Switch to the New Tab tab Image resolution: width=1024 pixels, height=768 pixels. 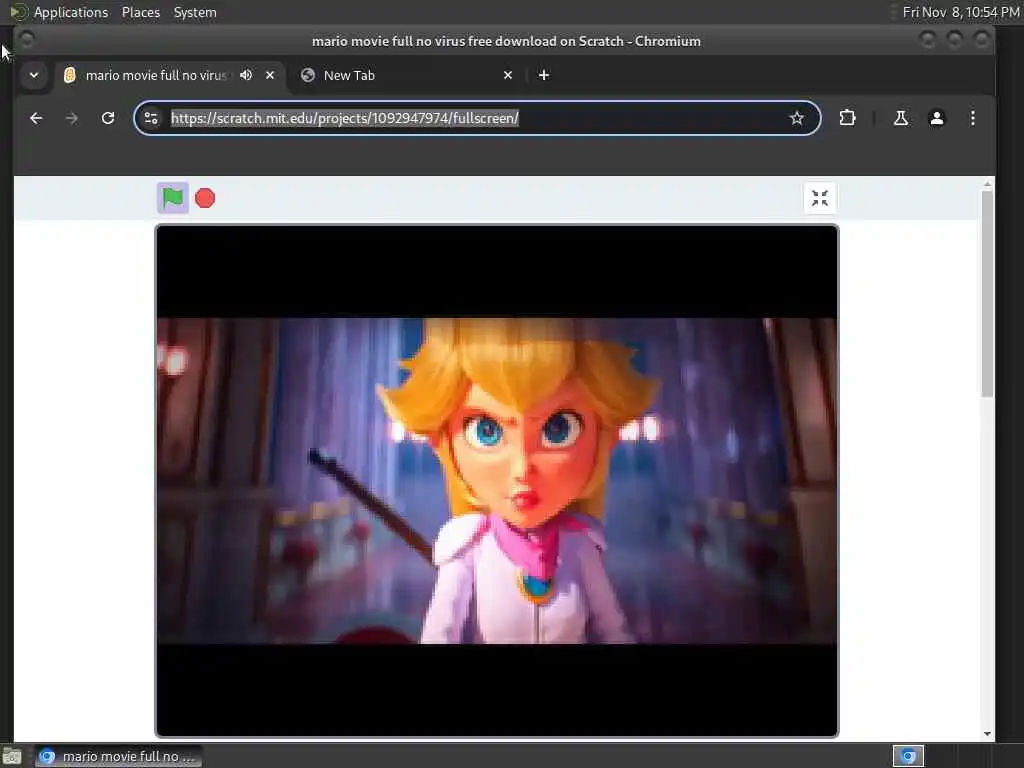click(x=406, y=75)
